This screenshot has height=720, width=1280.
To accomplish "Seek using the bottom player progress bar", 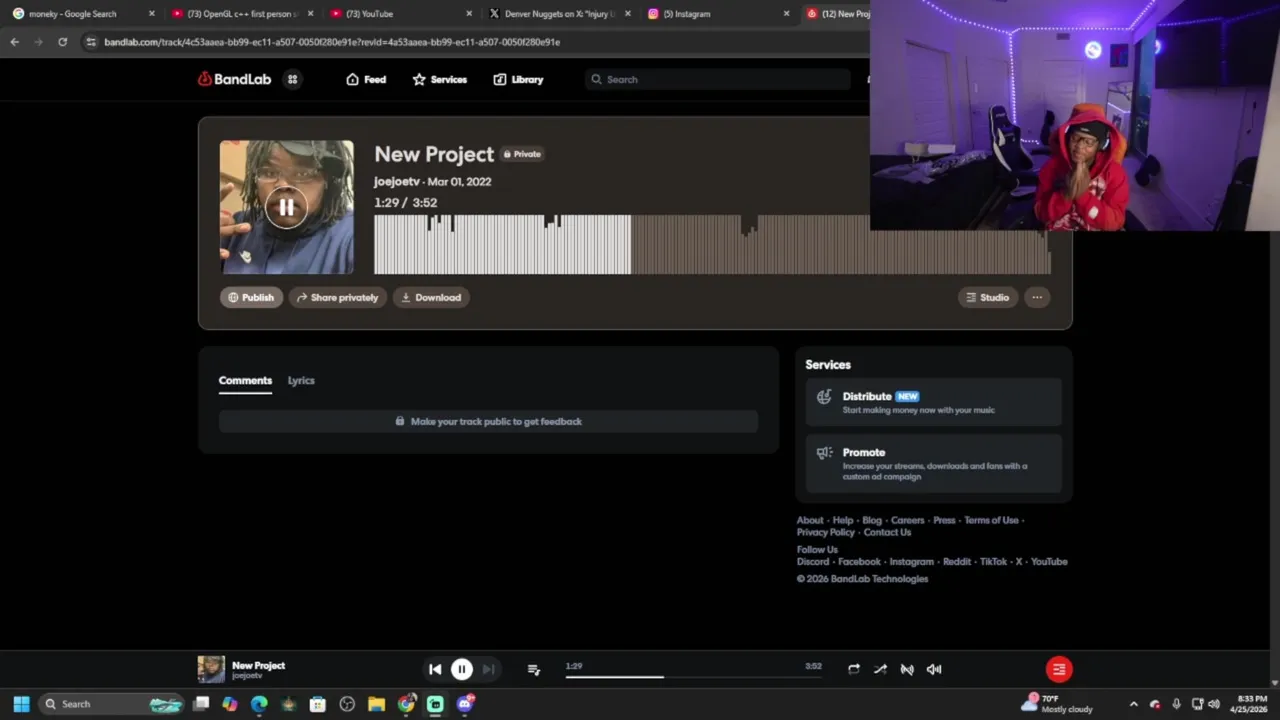I will click(693, 677).
